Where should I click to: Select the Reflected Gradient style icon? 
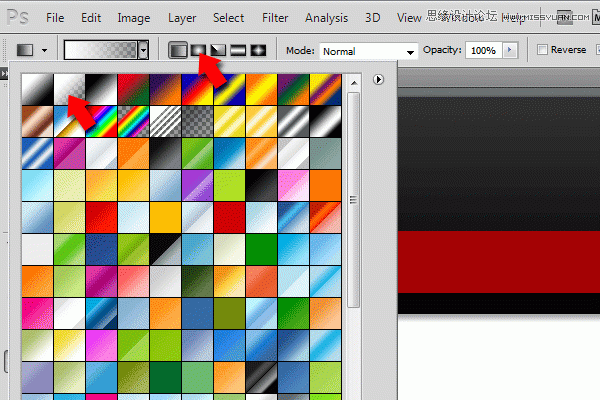237,50
